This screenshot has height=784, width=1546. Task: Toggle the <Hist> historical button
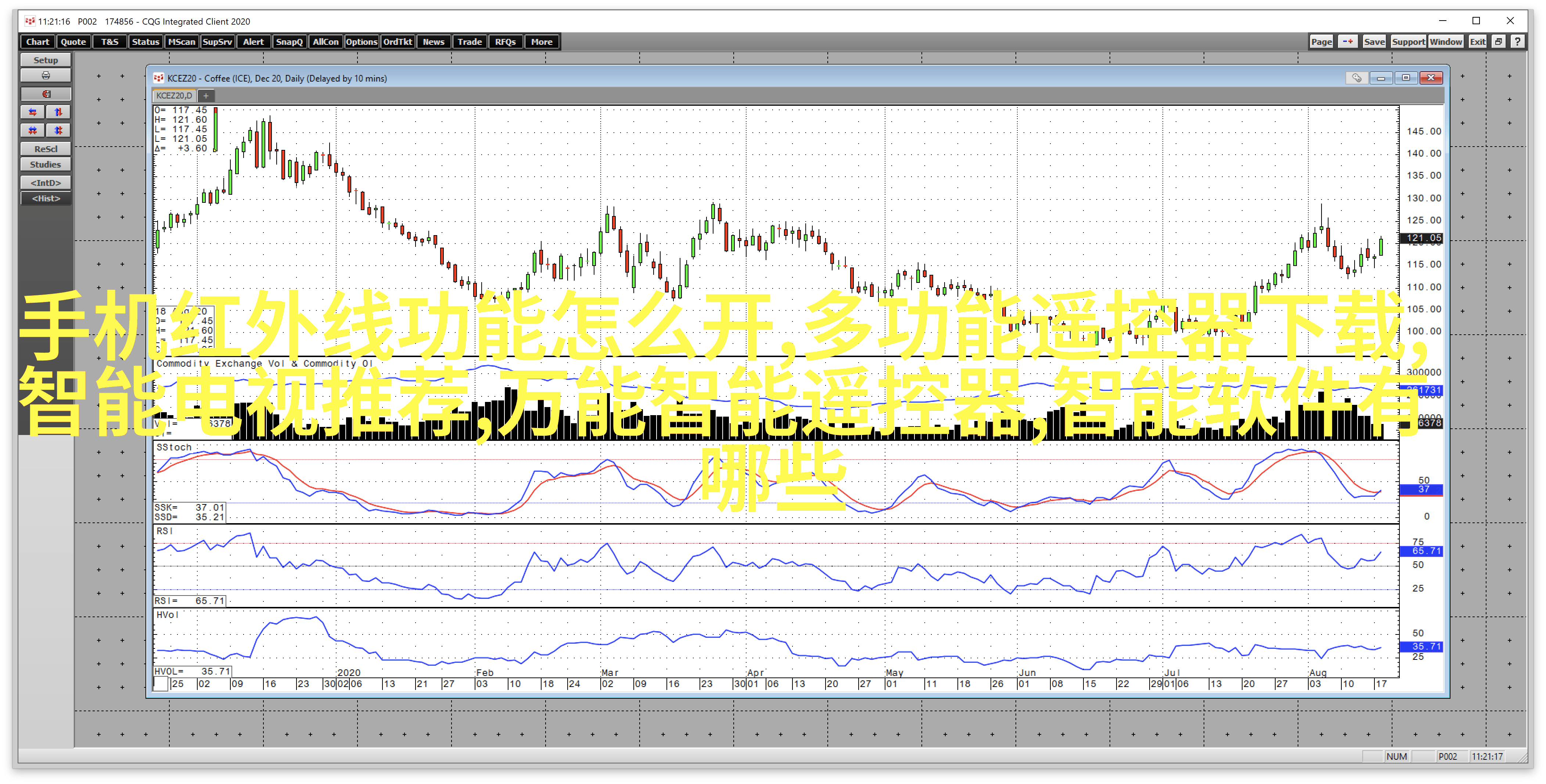coord(46,198)
